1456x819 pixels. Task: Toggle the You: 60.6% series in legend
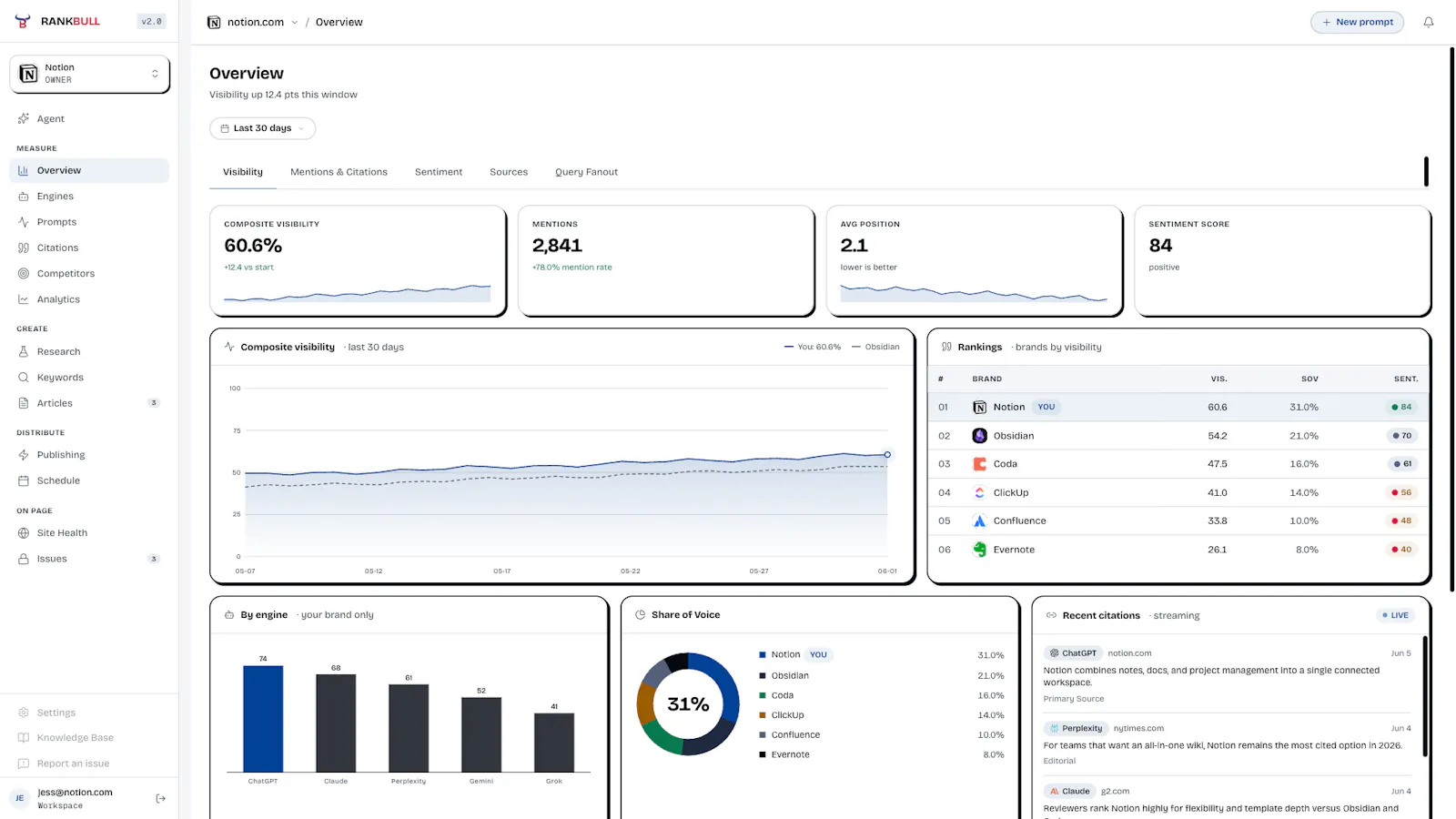pyautogui.click(x=813, y=347)
